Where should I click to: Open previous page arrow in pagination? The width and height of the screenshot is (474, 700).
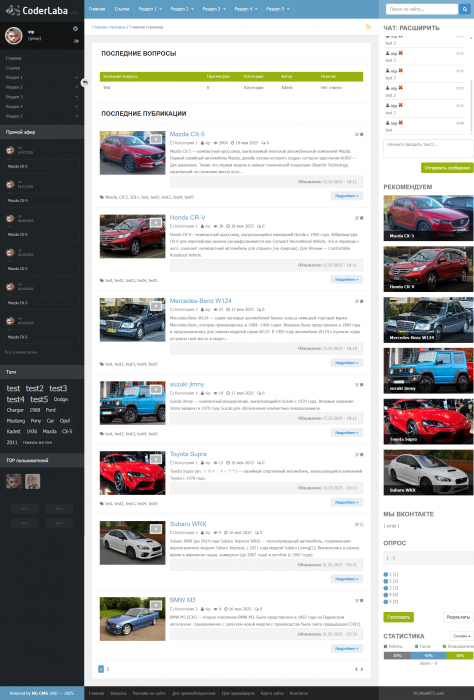356,669
